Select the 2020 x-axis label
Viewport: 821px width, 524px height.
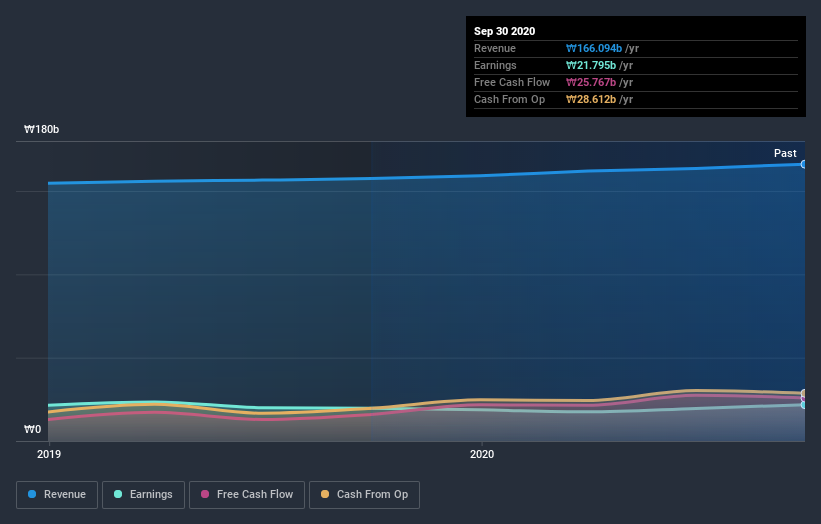[x=482, y=454]
